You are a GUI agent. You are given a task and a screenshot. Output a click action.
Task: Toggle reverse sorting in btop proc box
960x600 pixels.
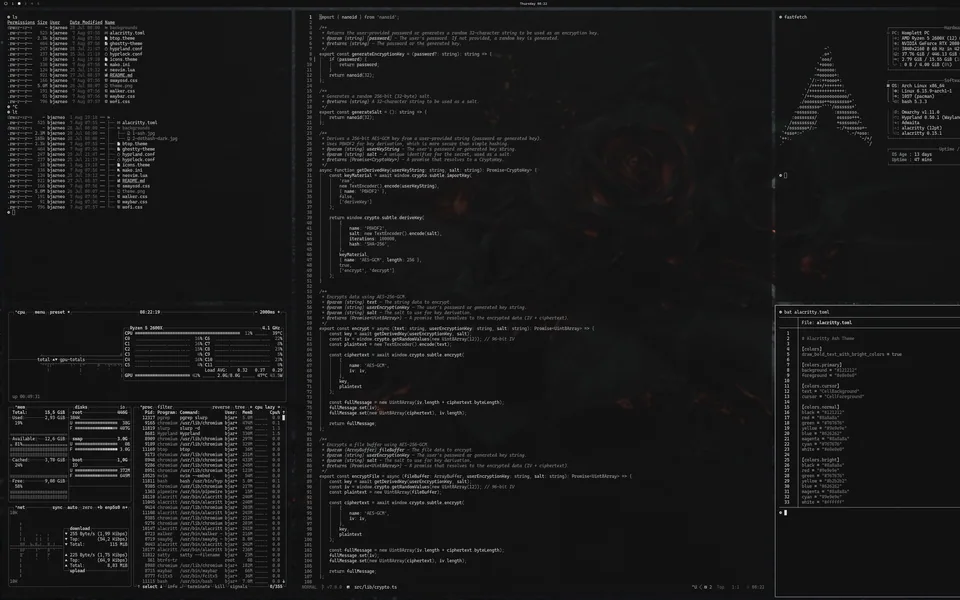pos(221,407)
